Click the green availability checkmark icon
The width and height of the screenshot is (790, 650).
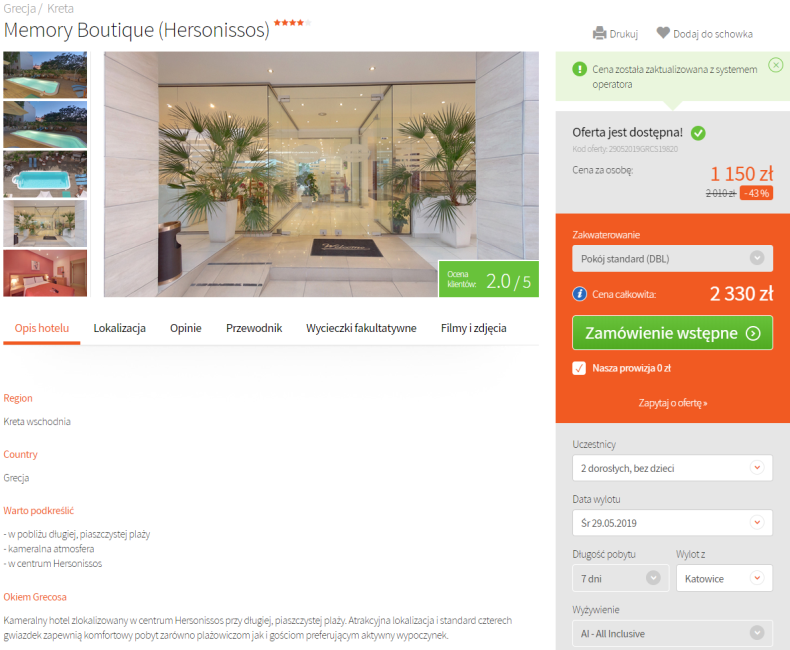698,133
